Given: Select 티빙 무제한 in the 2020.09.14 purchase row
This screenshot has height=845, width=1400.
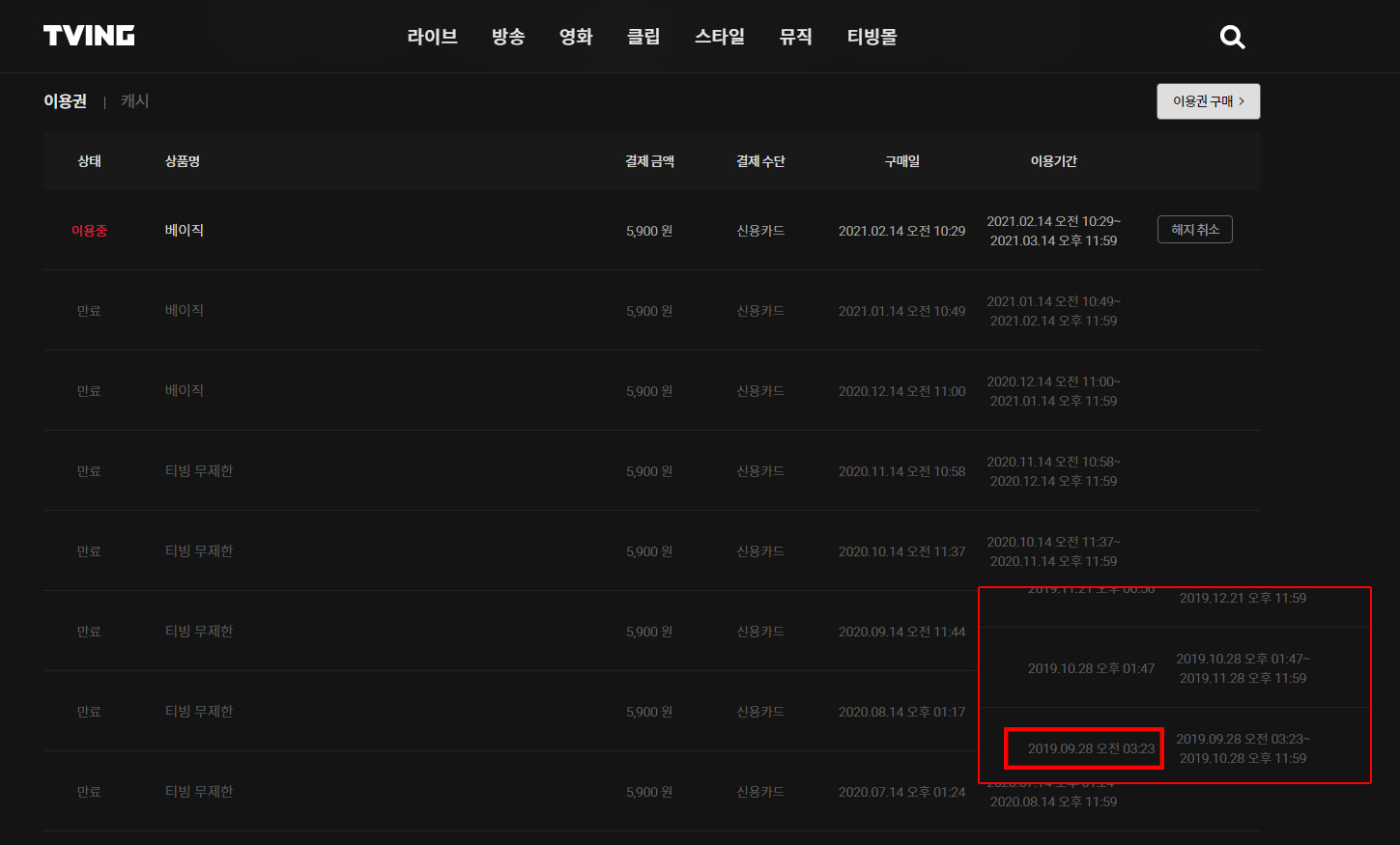Looking at the screenshot, I should pos(199,631).
